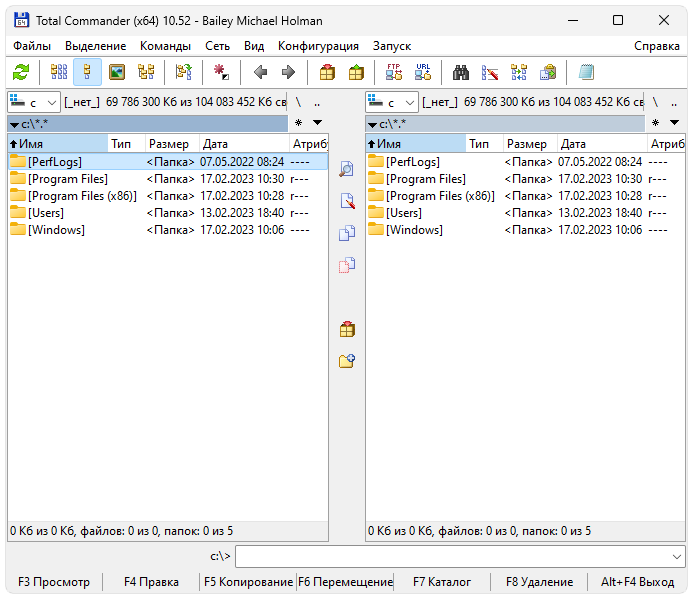This screenshot has width=695, height=598.
Task: Toggle the thumbnails view toolbar button
Action: click(117, 72)
